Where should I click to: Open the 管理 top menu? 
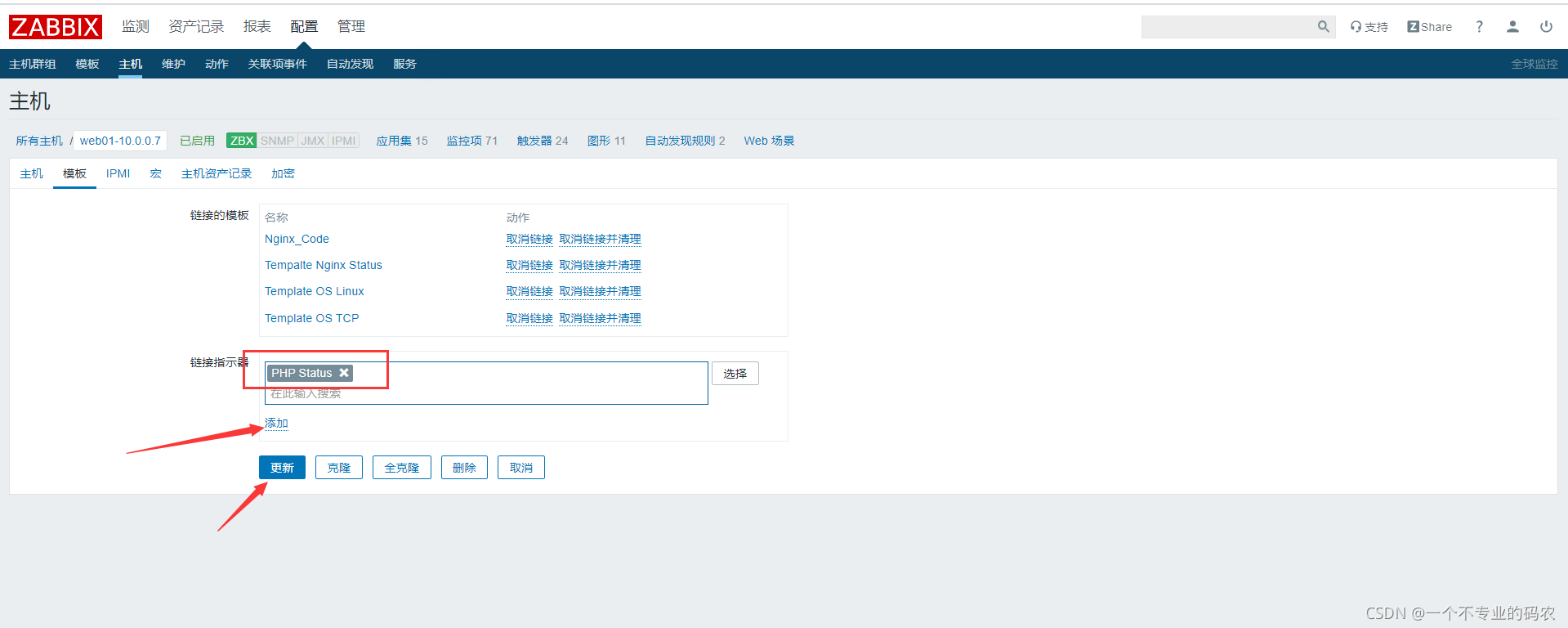(351, 27)
